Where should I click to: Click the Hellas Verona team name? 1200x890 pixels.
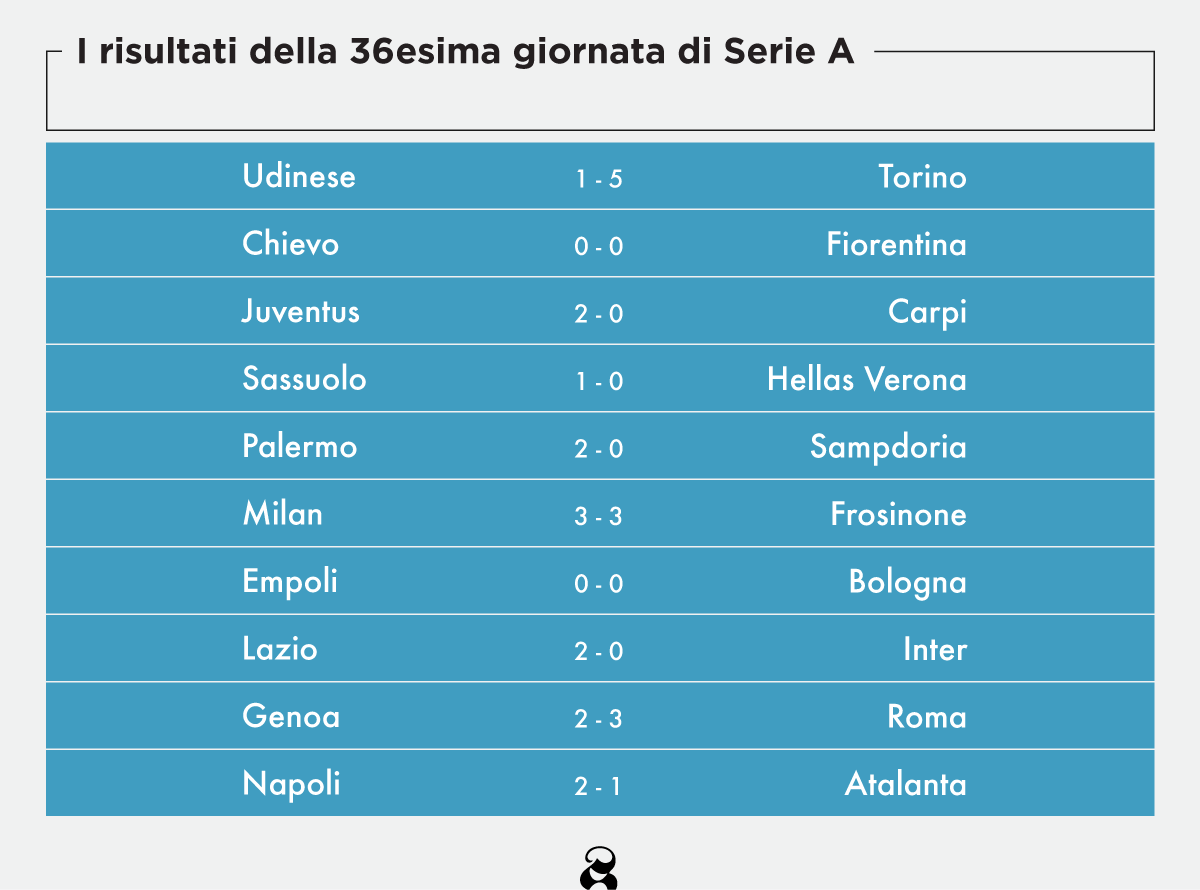click(x=866, y=379)
